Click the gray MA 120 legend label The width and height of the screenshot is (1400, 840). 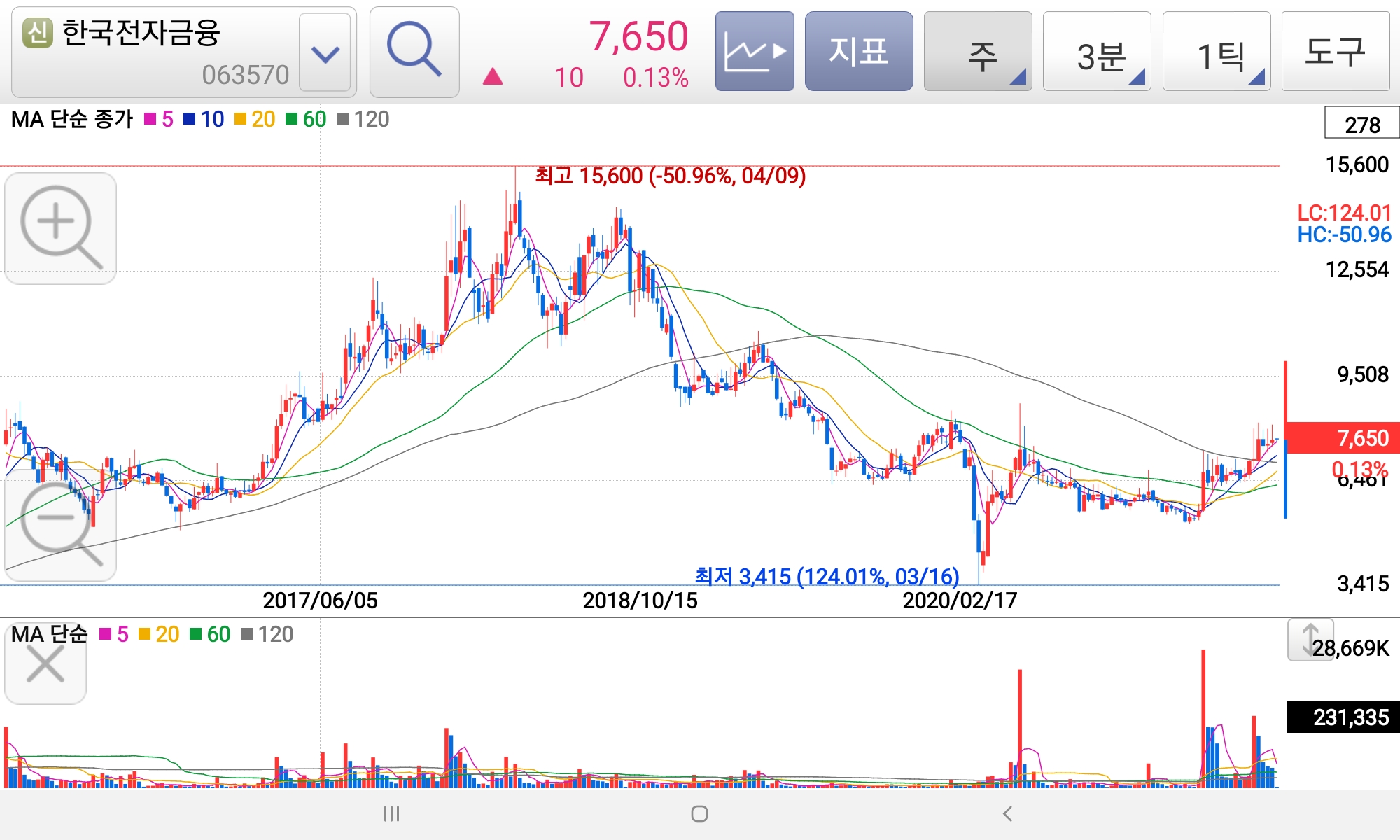click(371, 119)
